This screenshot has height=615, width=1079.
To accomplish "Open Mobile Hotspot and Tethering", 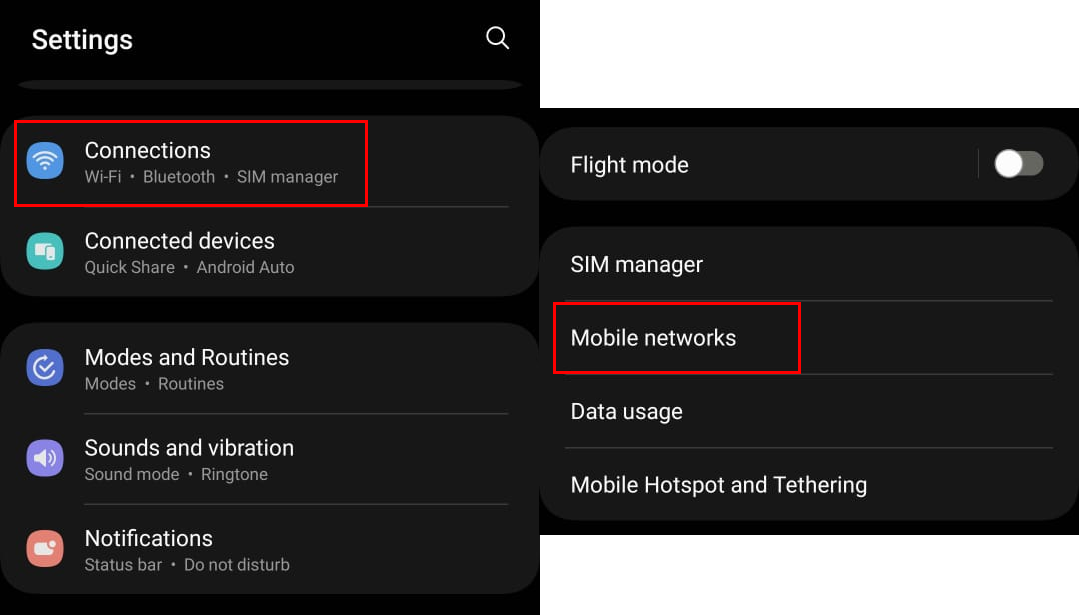I will click(718, 485).
